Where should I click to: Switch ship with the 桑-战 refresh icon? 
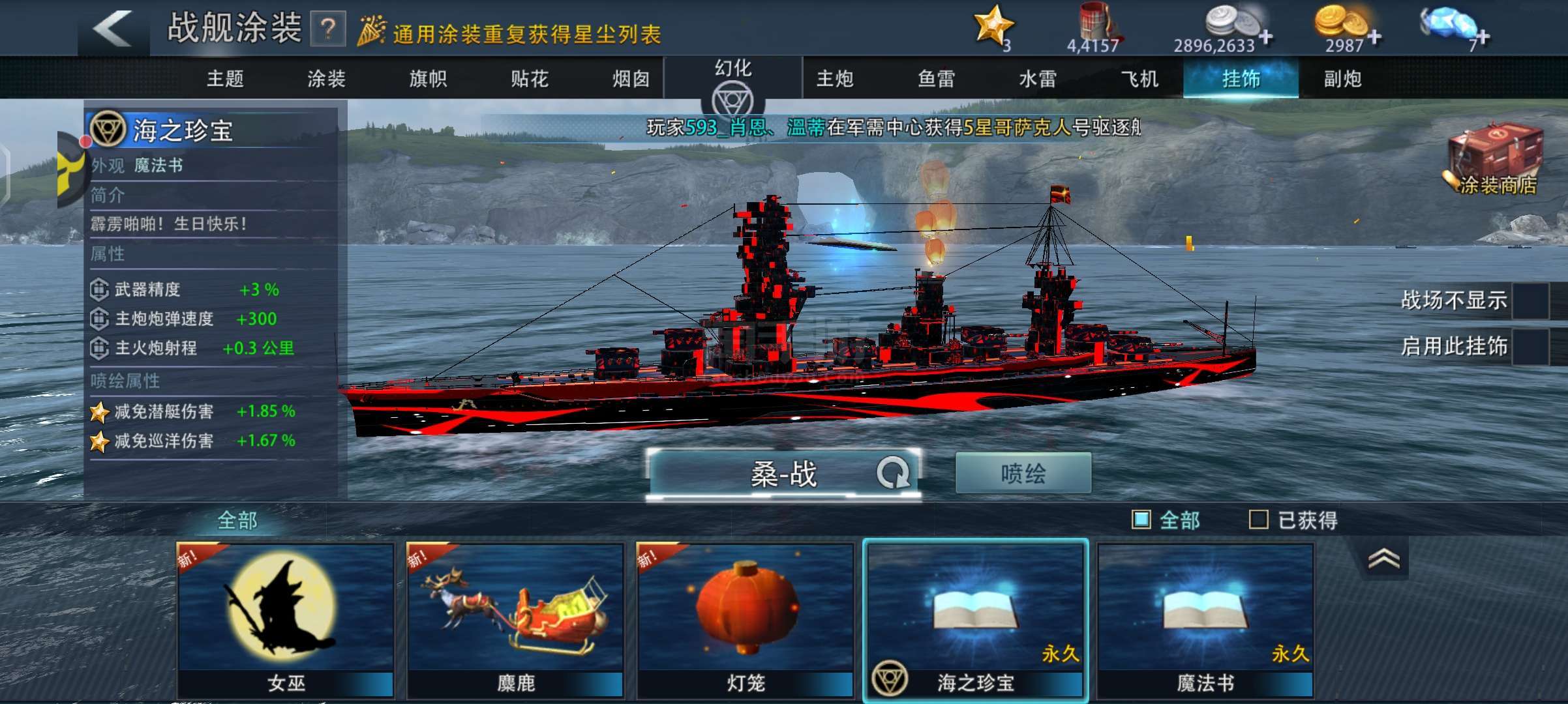[x=893, y=473]
